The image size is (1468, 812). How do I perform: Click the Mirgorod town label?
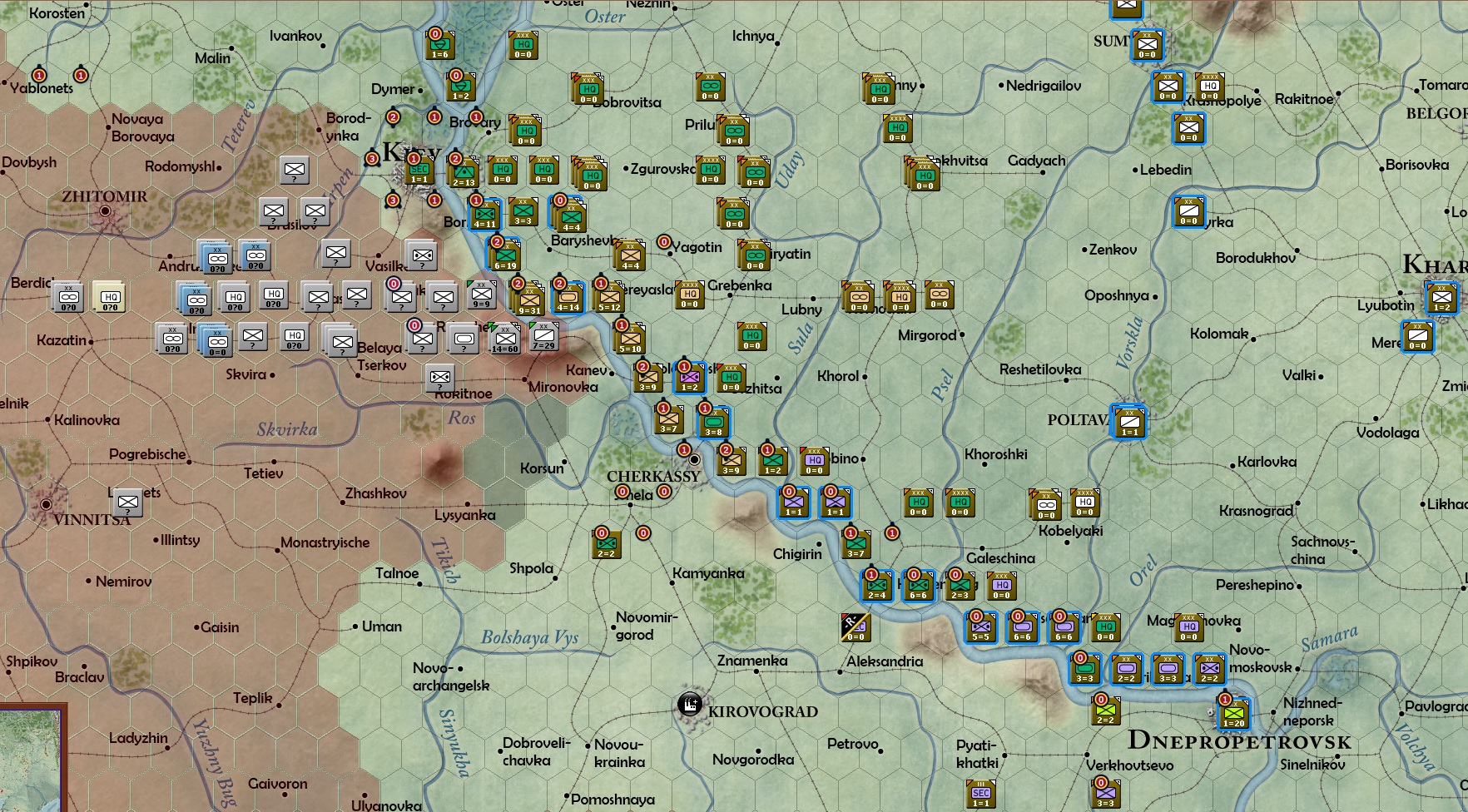[927, 335]
